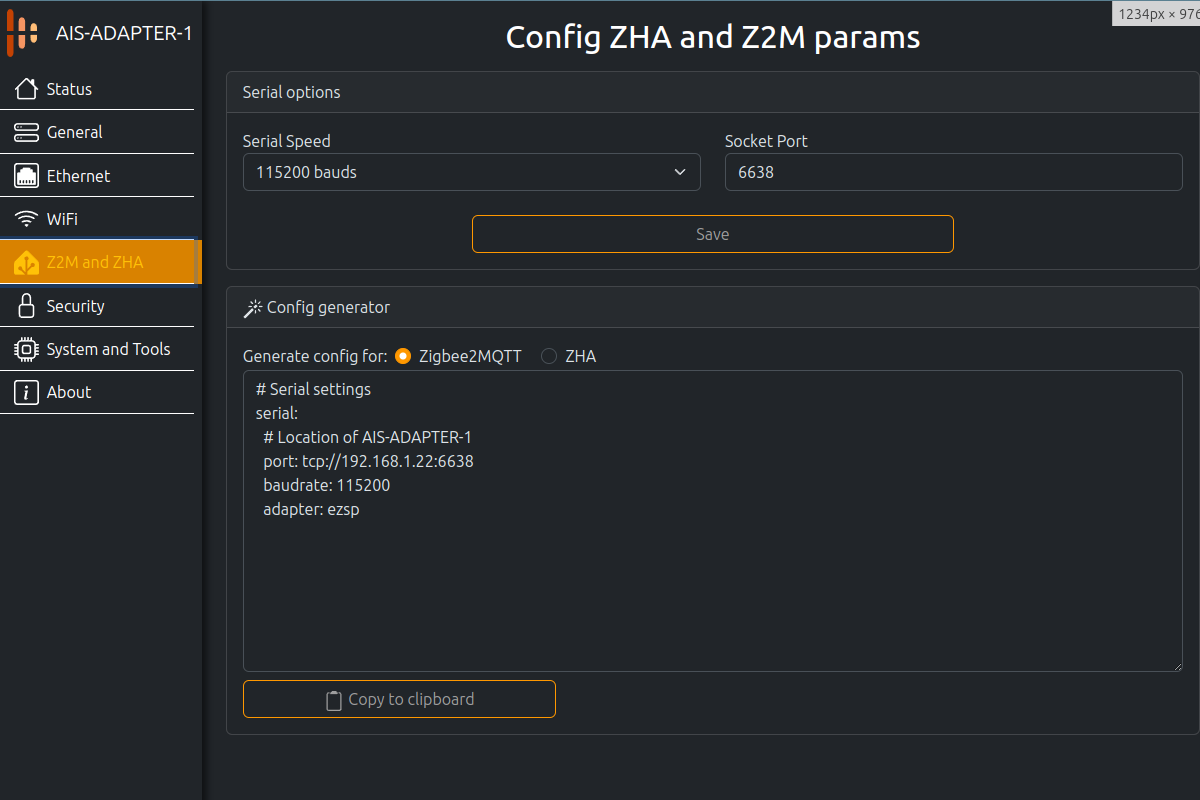Select the Zigbee2MQTT radio button
The image size is (1200, 800).
click(403, 356)
